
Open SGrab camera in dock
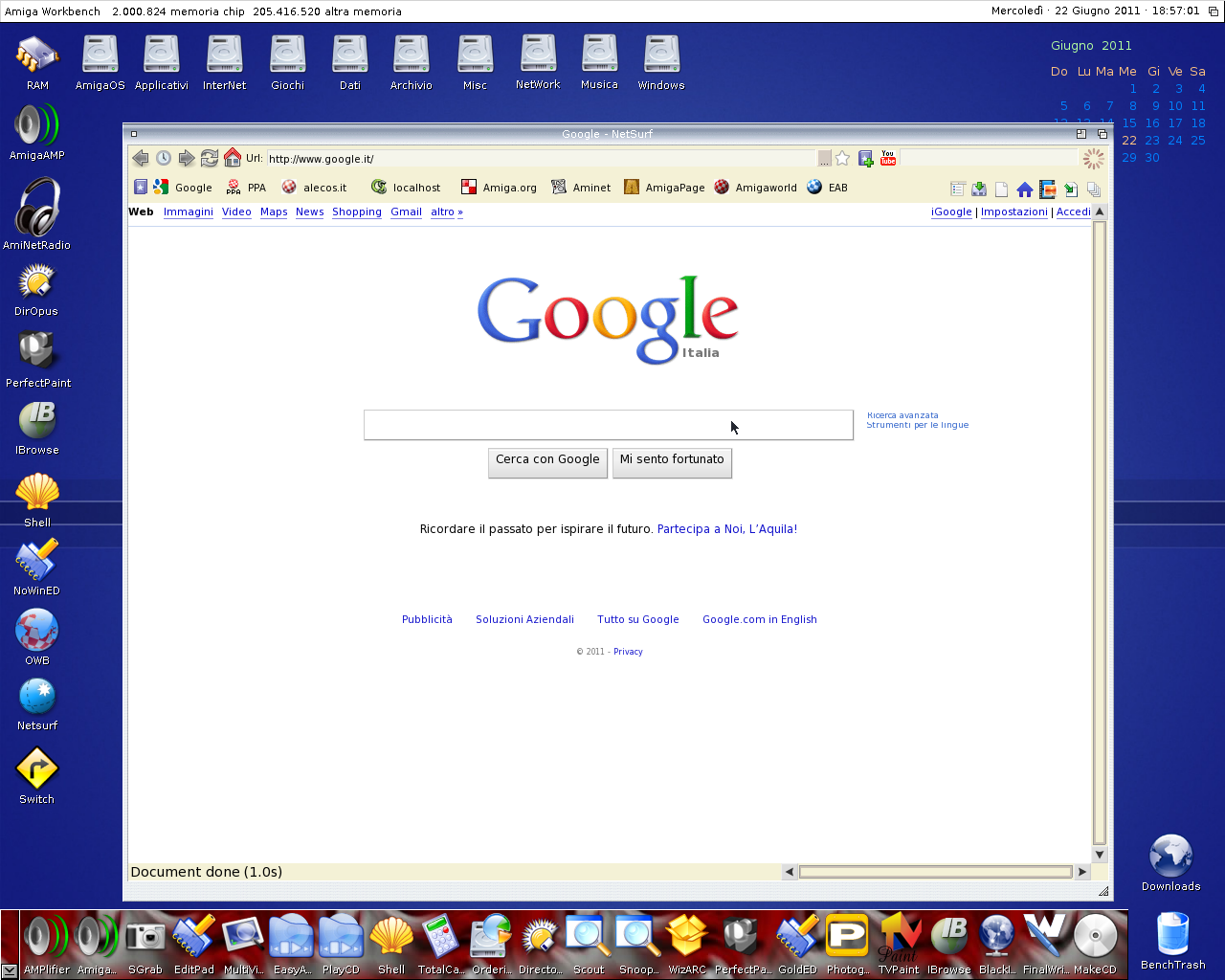145,943
